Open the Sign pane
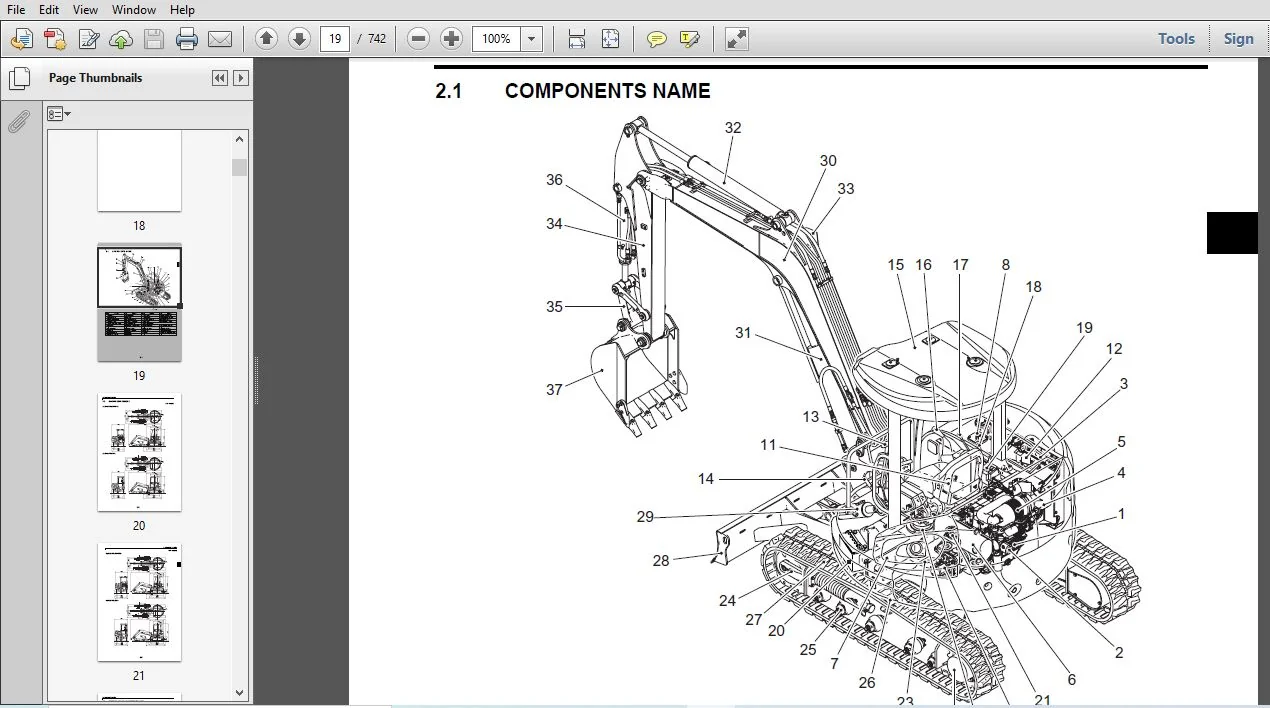Screen dimensions: 1270x708 pyautogui.click(x=1238, y=39)
